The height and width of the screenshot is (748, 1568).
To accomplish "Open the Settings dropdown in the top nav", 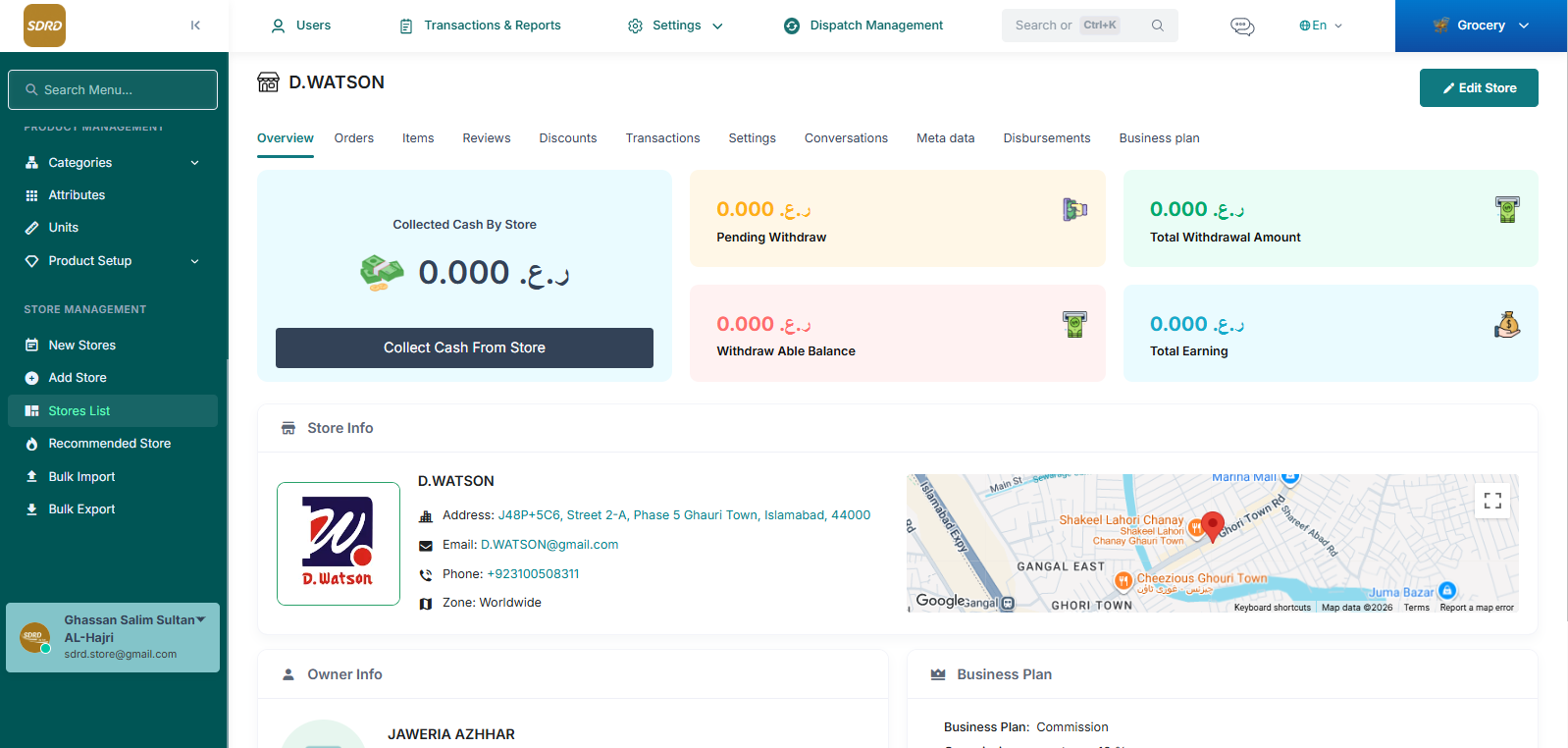I will 675,26.
